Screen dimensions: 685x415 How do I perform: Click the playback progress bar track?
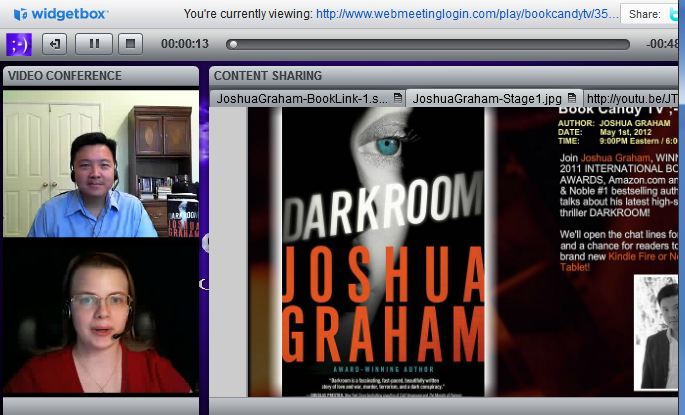428,44
